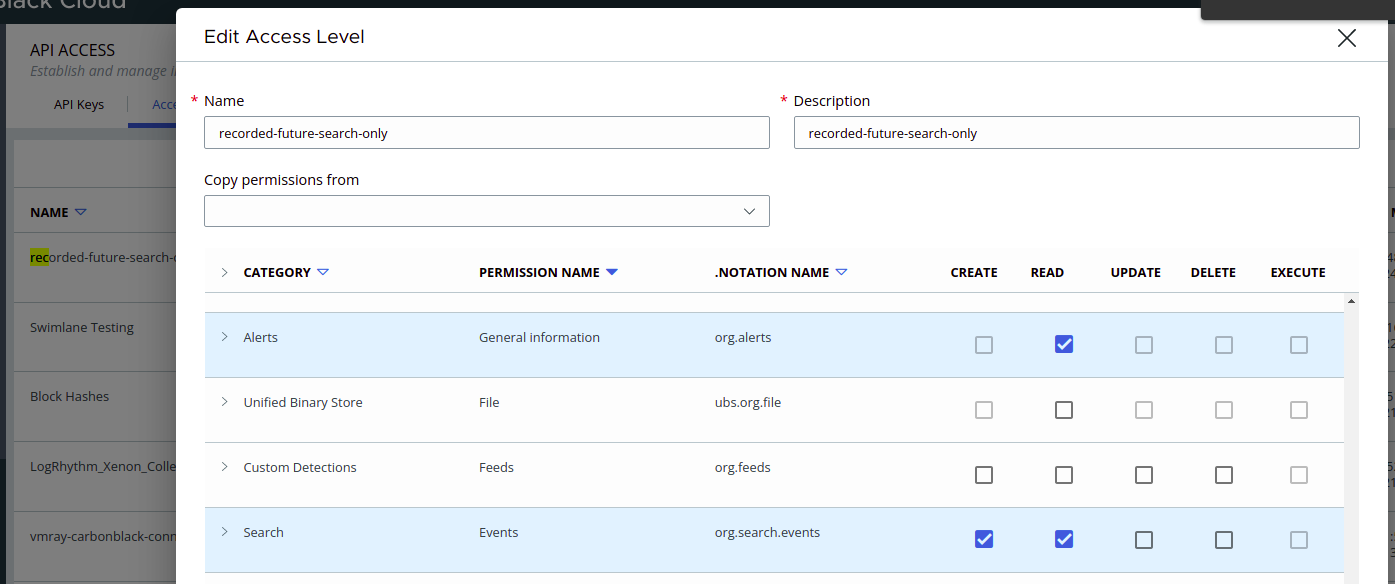Uncheck CREATE for Search Events
This screenshot has width=1395, height=584.
click(984, 540)
